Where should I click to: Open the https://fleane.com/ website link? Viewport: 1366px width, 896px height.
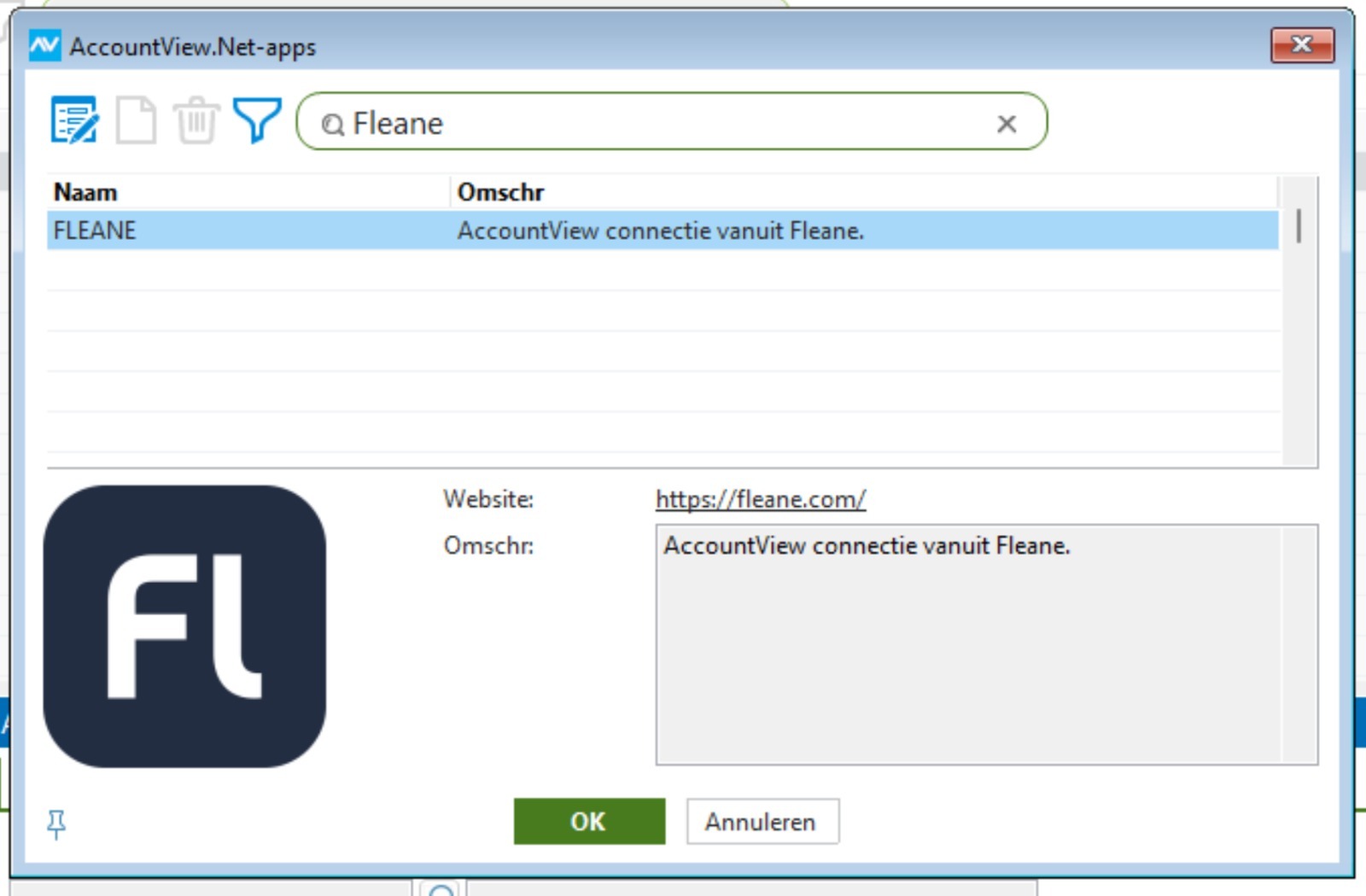tap(760, 499)
